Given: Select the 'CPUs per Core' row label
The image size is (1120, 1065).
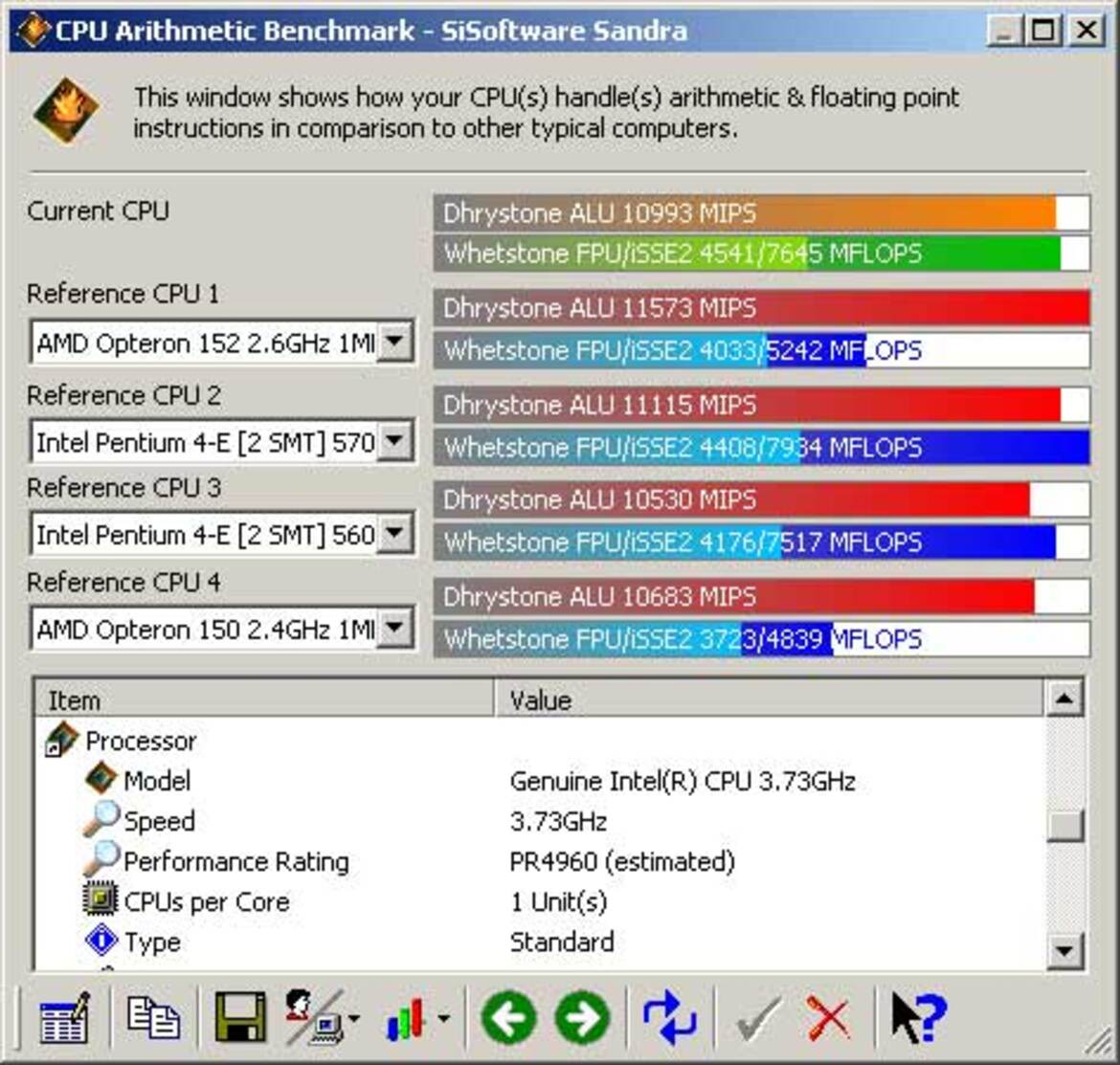Looking at the screenshot, I should pyautogui.click(x=207, y=902).
